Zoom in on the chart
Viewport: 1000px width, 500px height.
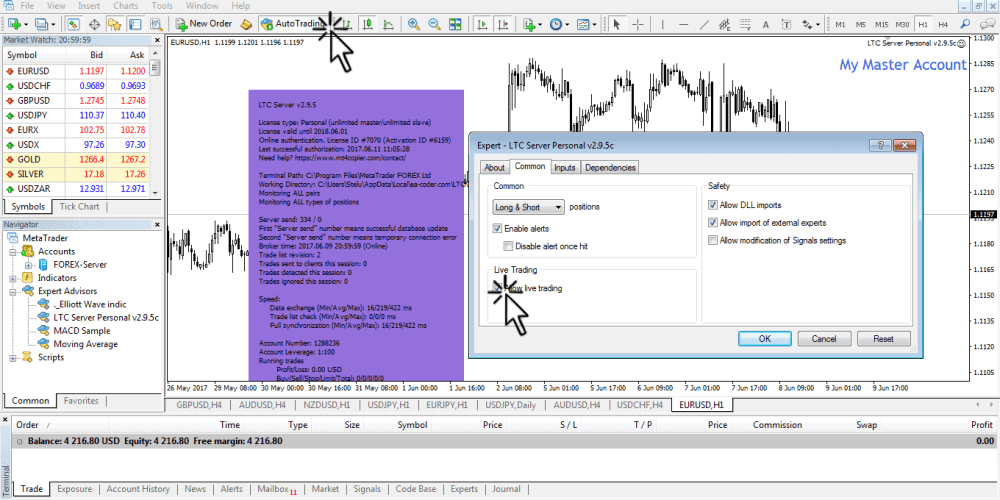point(413,24)
